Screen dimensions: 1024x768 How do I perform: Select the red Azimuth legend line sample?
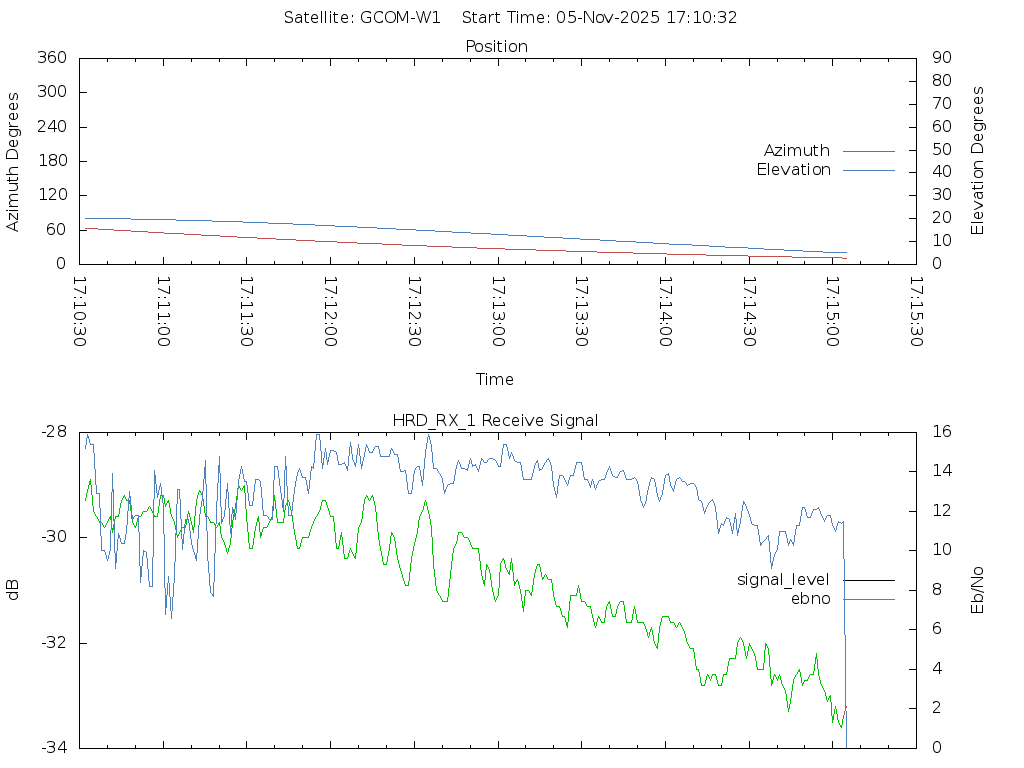click(868, 151)
